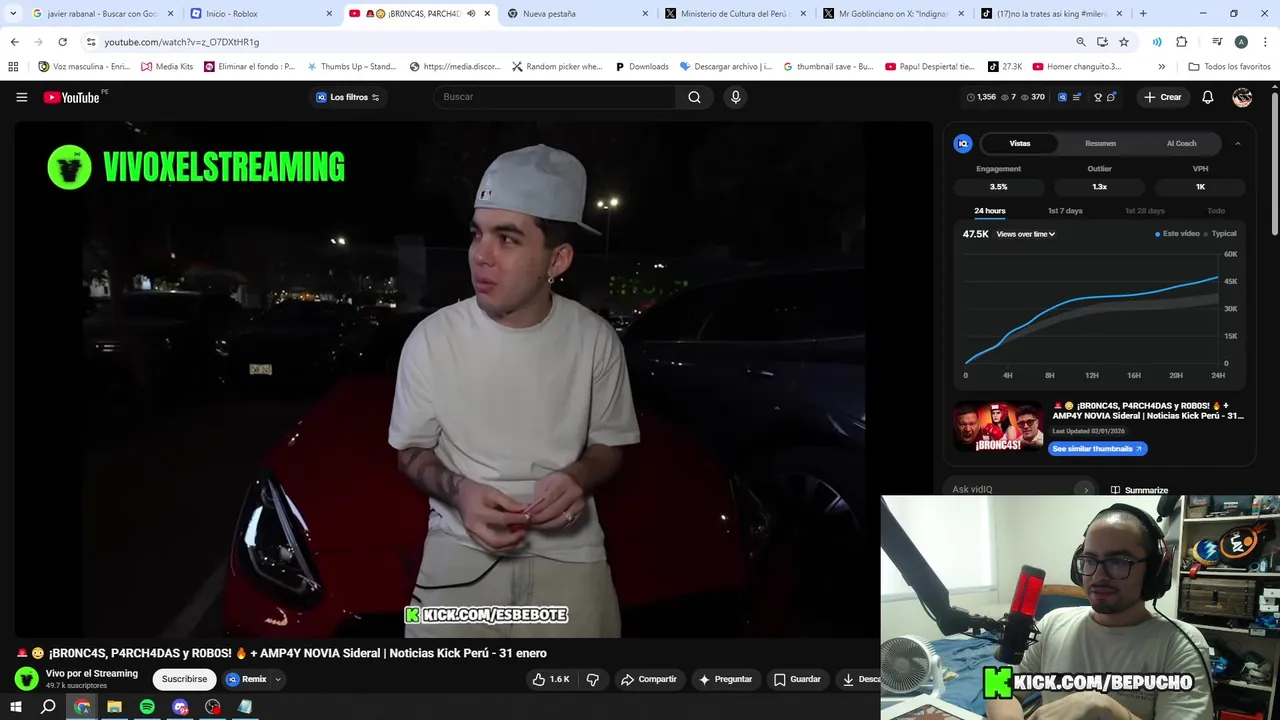Open Spotify from the Windows taskbar
Viewport: 1280px width, 720px height.
(x=147, y=707)
